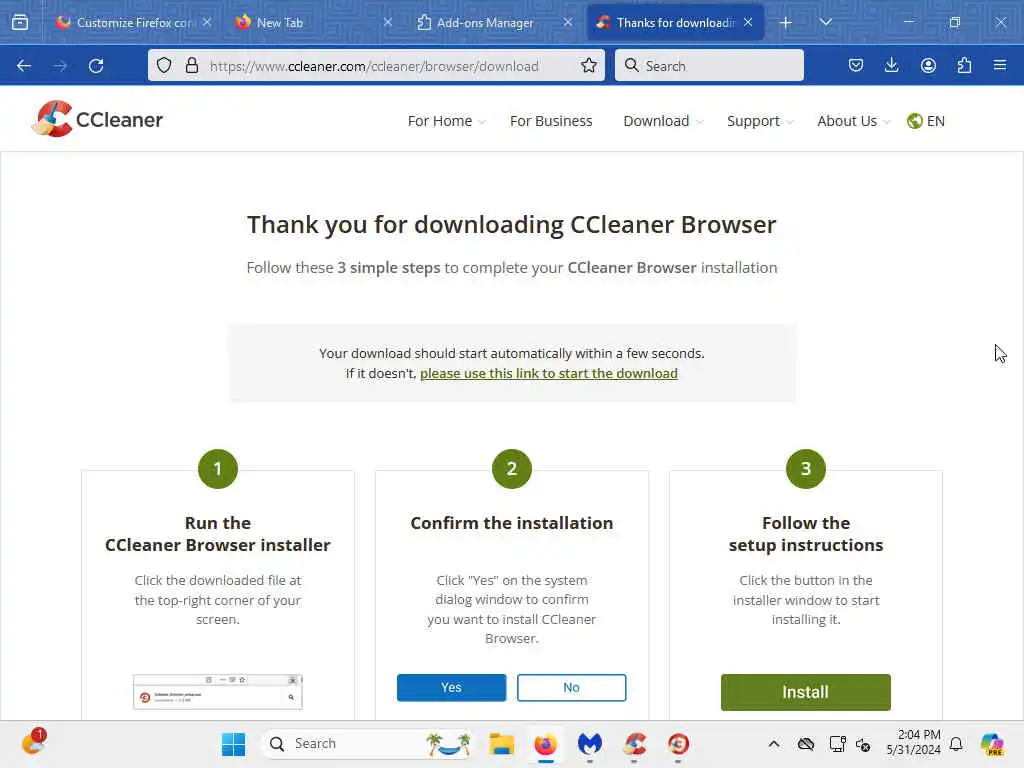
Task: Change language via EN globe
Action: click(926, 121)
